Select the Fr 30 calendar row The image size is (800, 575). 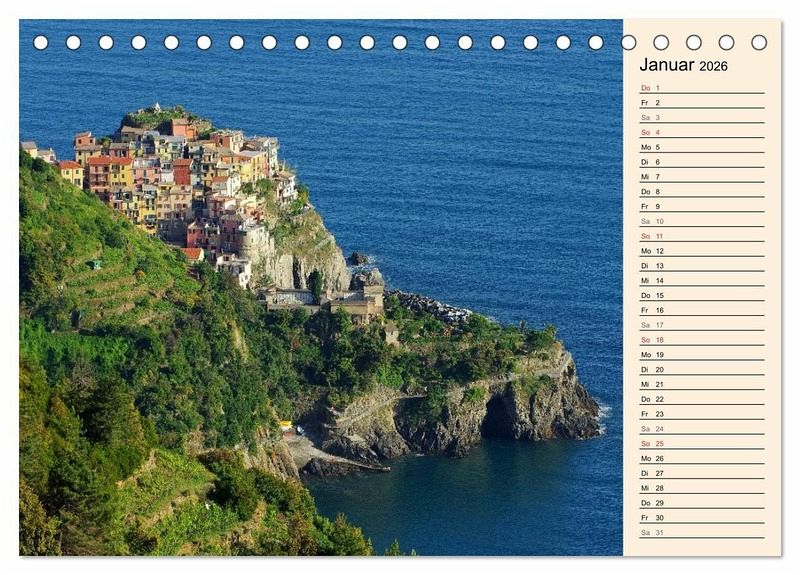(702, 517)
